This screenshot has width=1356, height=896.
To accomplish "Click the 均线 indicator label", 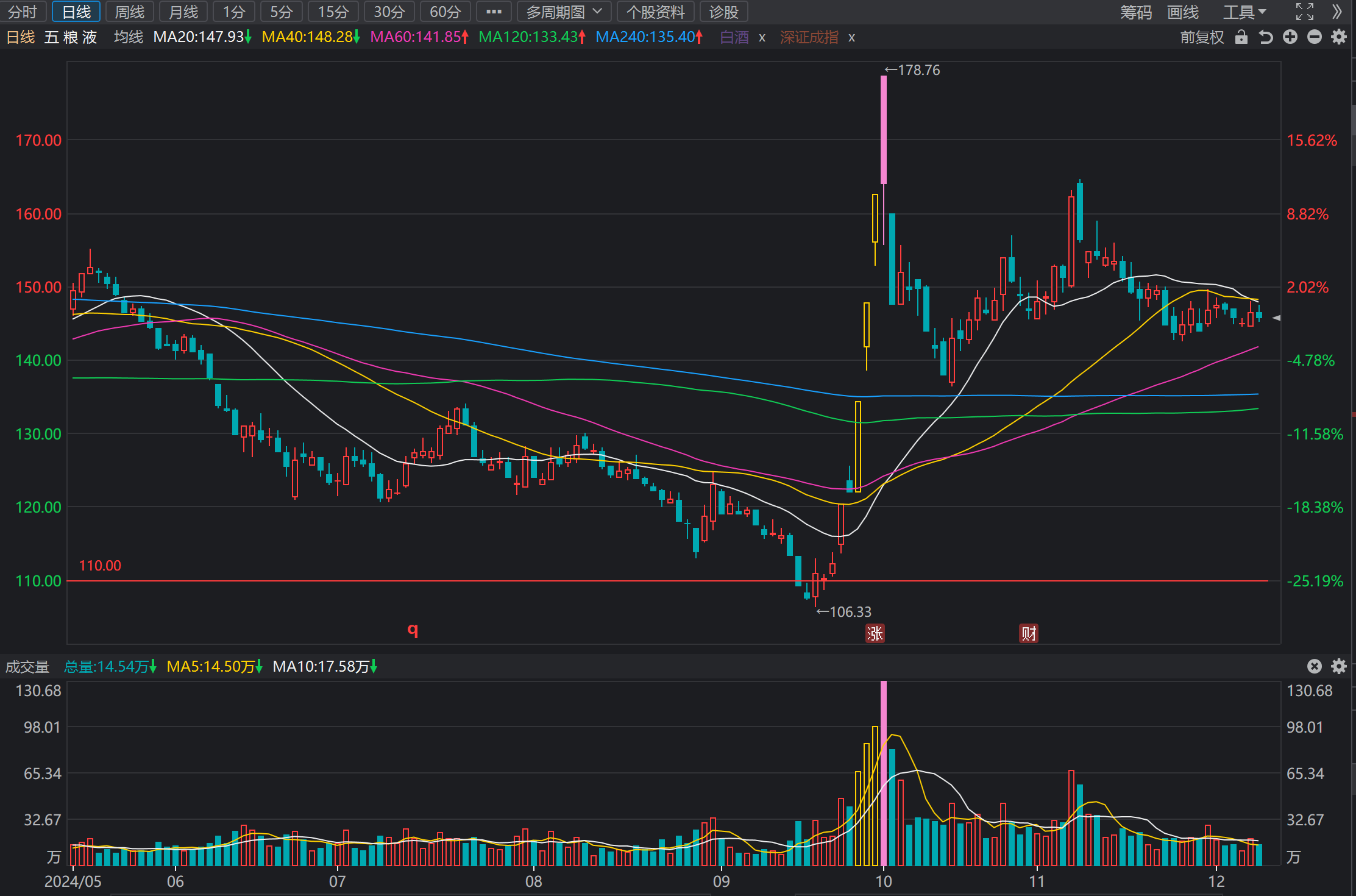I will click(x=129, y=37).
